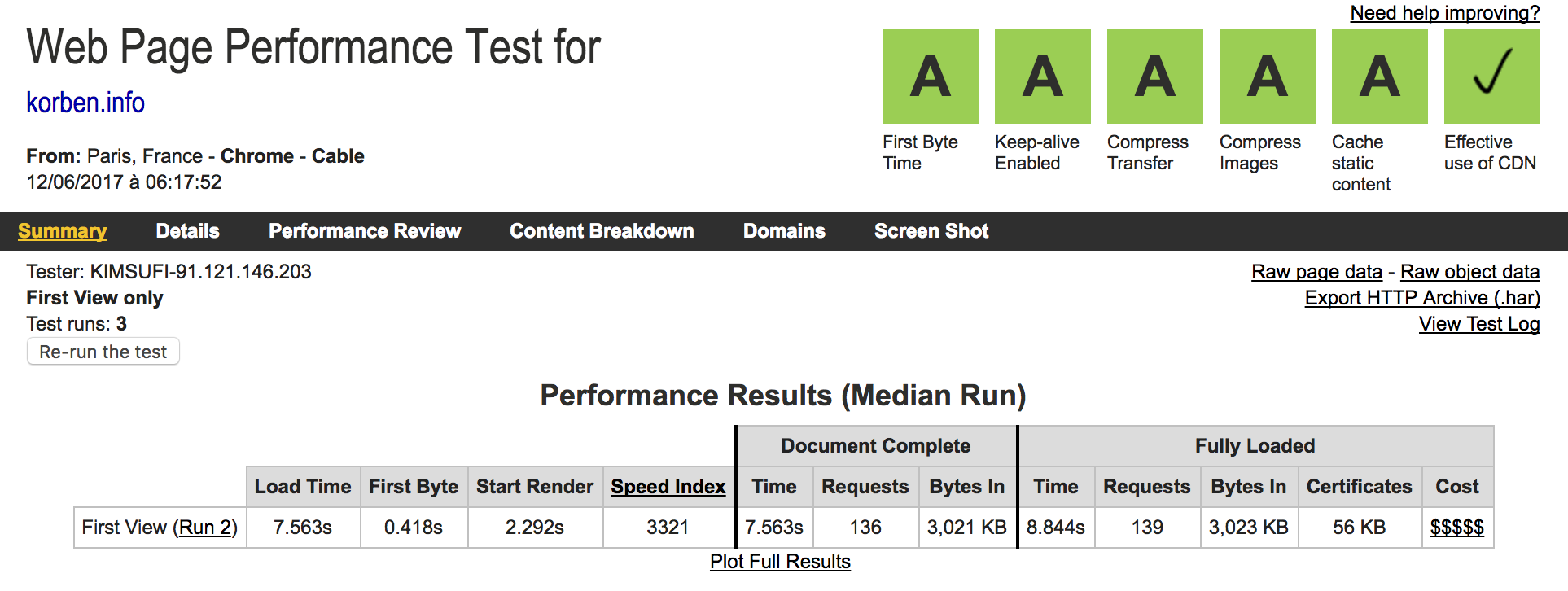Viewport: 1568px width, 591px height.
Task: Open the Performance Review tab
Action: click(365, 231)
